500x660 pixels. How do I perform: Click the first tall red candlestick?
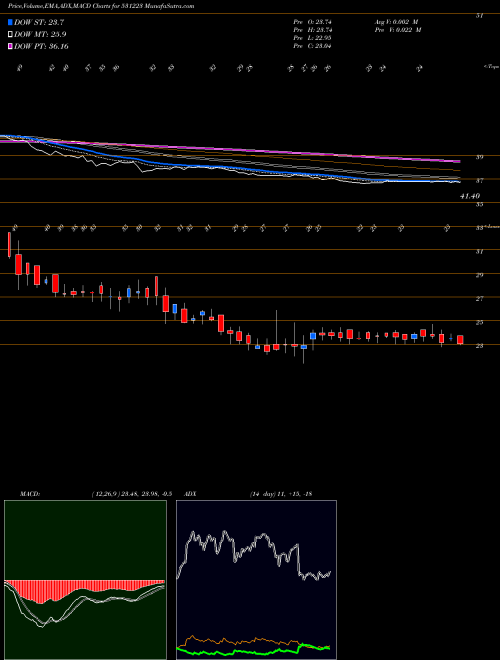(9, 245)
